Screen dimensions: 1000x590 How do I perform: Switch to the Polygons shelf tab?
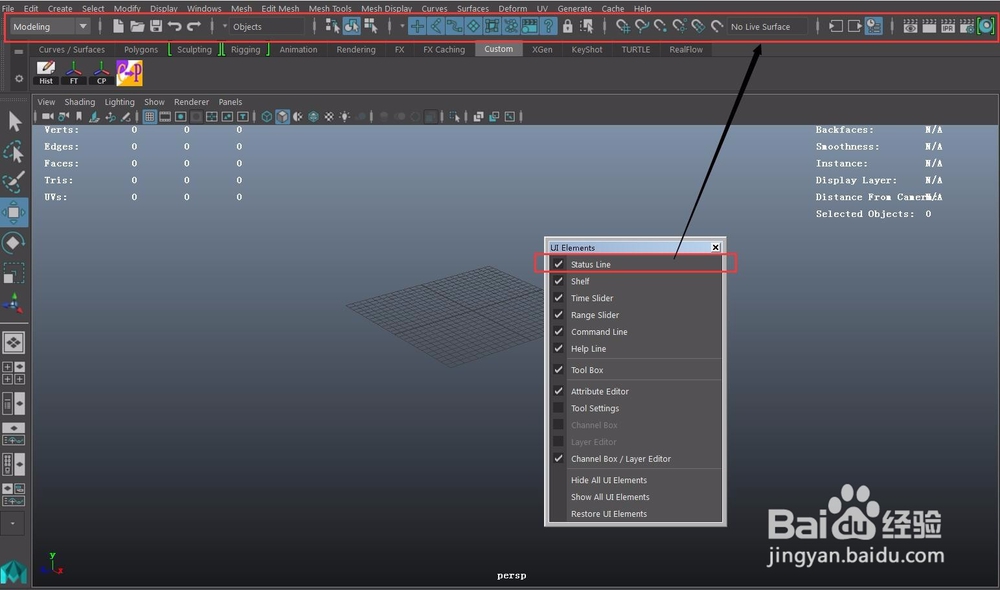click(141, 49)
